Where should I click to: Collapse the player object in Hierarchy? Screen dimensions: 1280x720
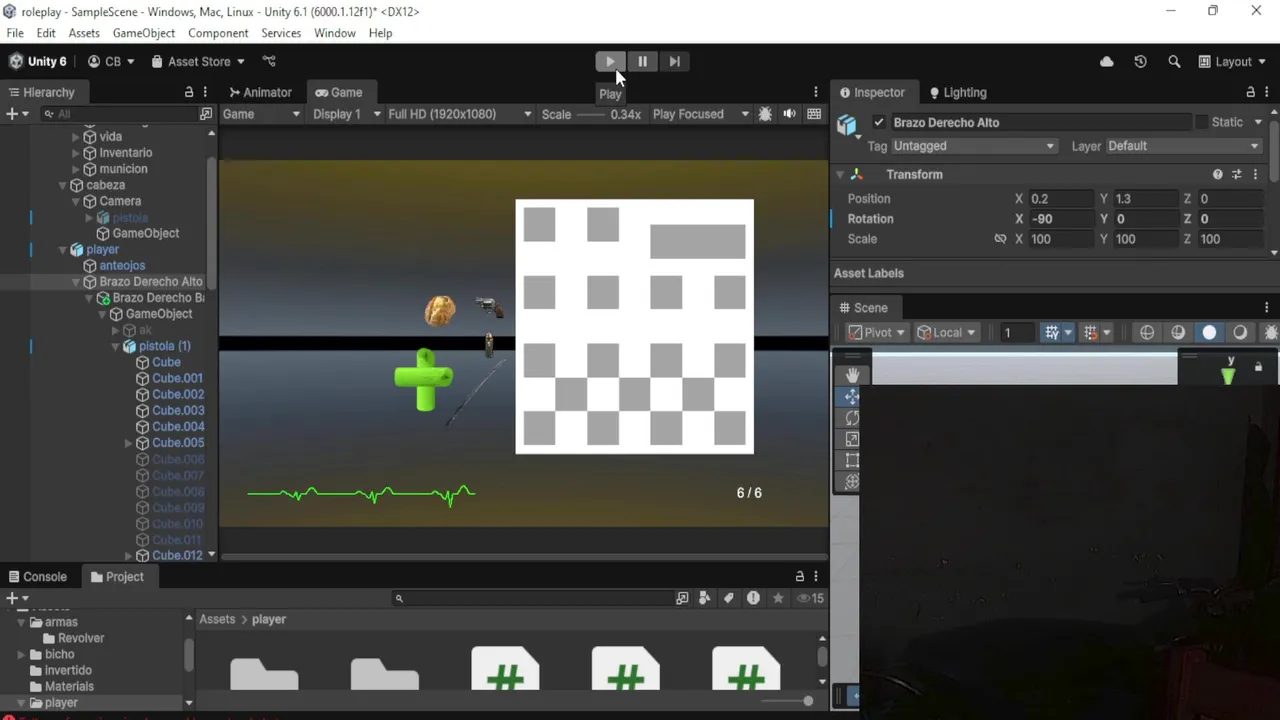62,250
